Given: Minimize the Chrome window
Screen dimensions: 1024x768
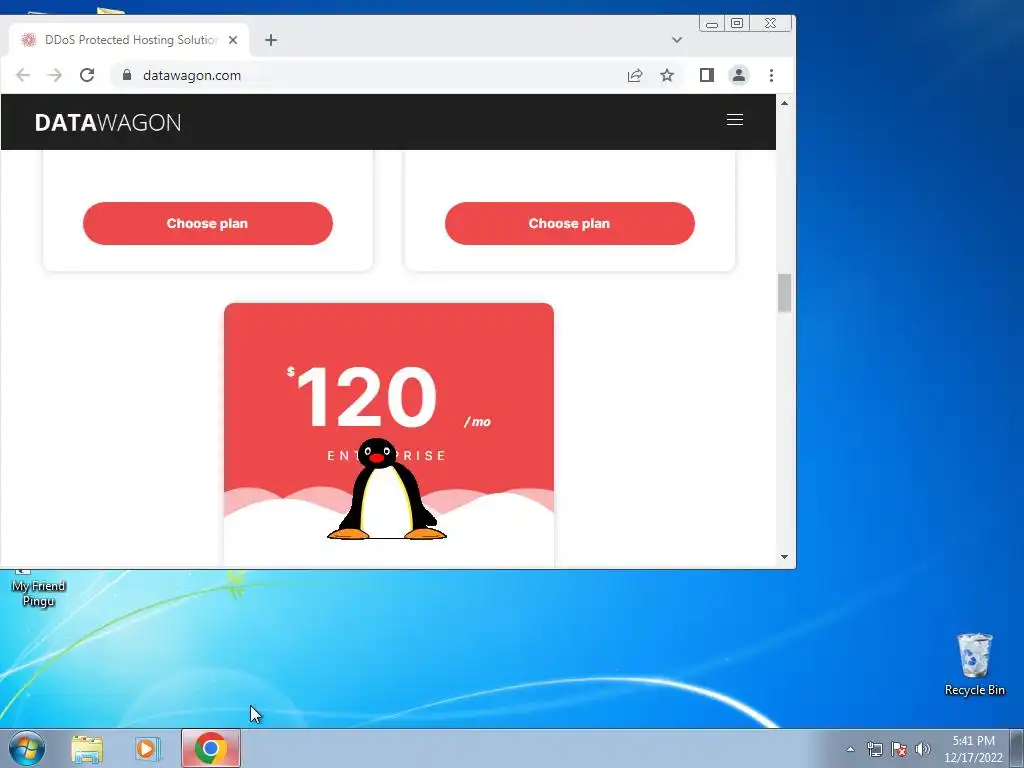Looking at the screenshot, I should (x=712, y=24).
